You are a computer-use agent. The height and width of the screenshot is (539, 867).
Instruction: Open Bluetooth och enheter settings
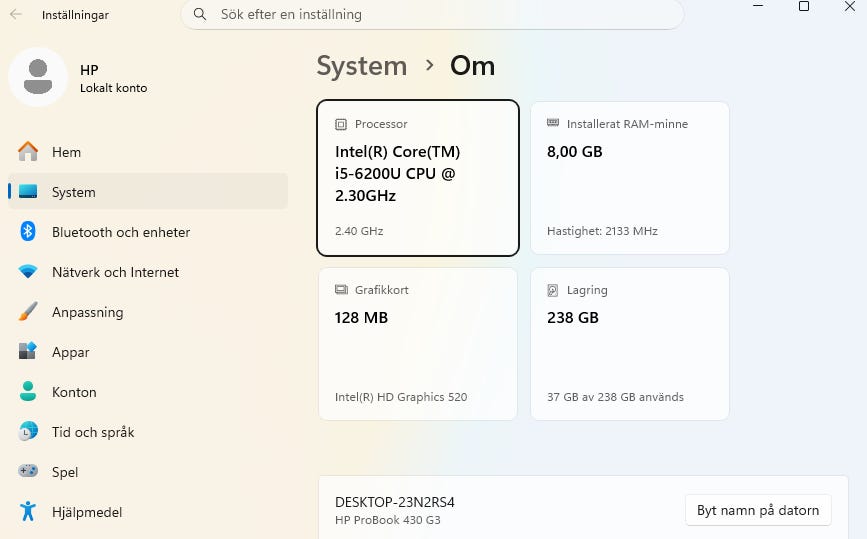click(148, 232)
